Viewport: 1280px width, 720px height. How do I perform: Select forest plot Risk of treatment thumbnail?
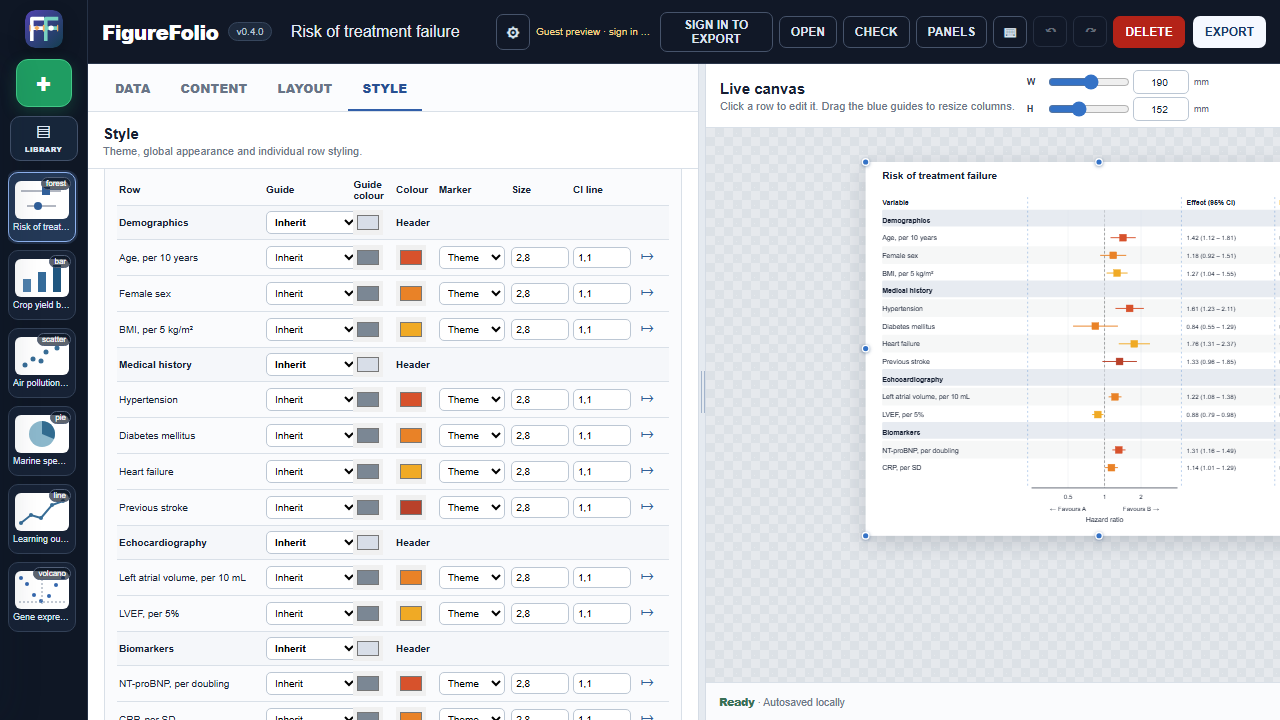pyautogui.click(x=42, y=207)
